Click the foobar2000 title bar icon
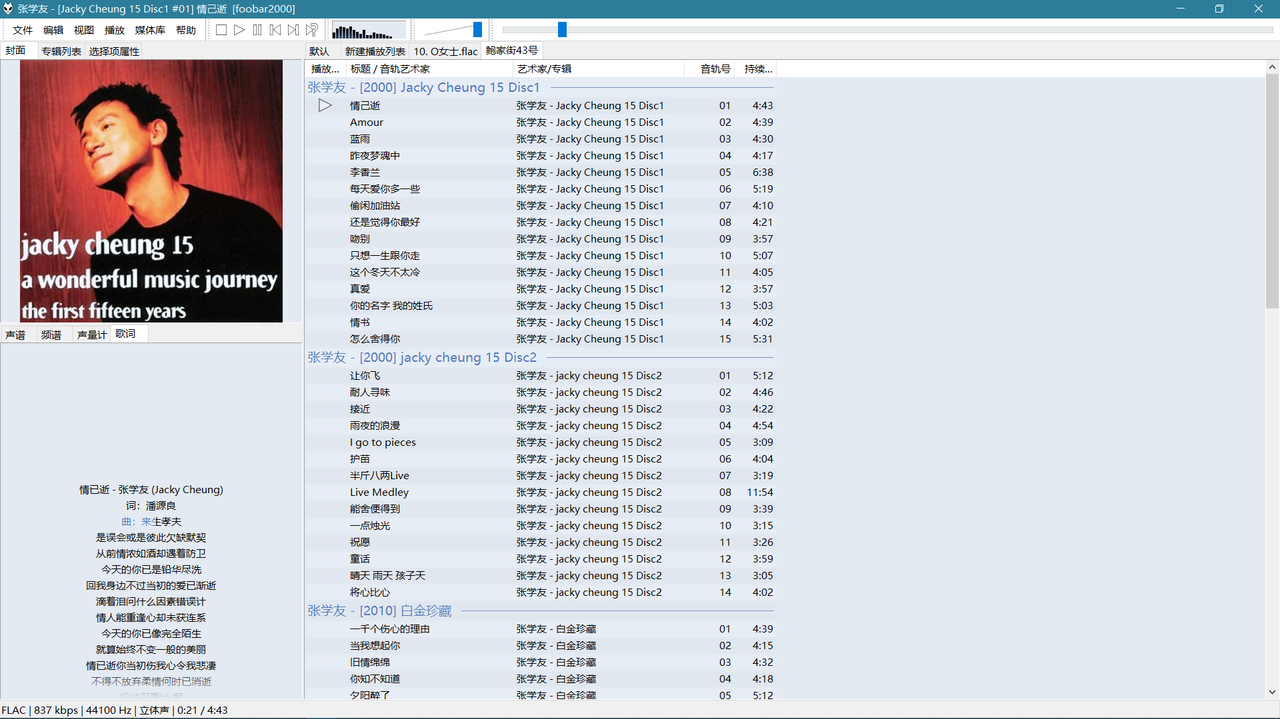 pos(8,8)
